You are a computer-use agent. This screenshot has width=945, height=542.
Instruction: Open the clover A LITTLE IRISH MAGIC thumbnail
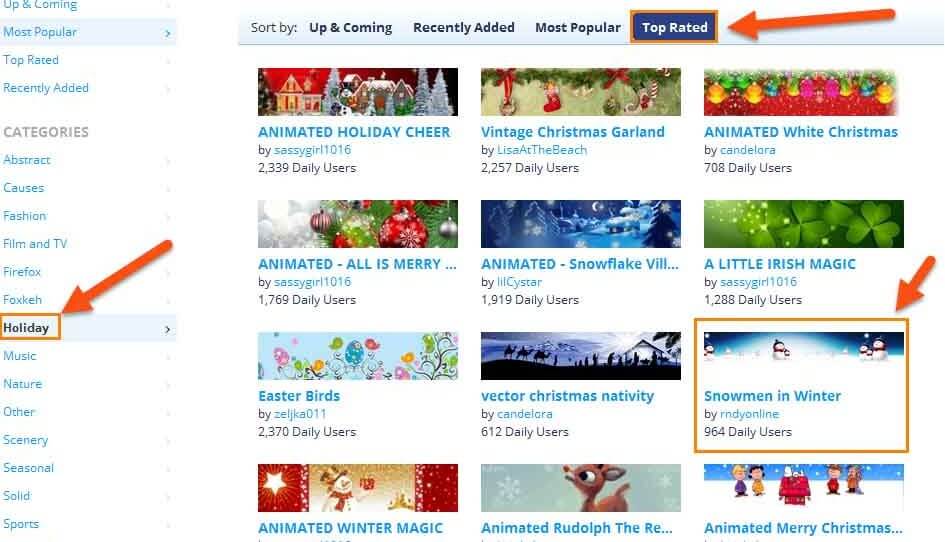(x=803, y=224)
